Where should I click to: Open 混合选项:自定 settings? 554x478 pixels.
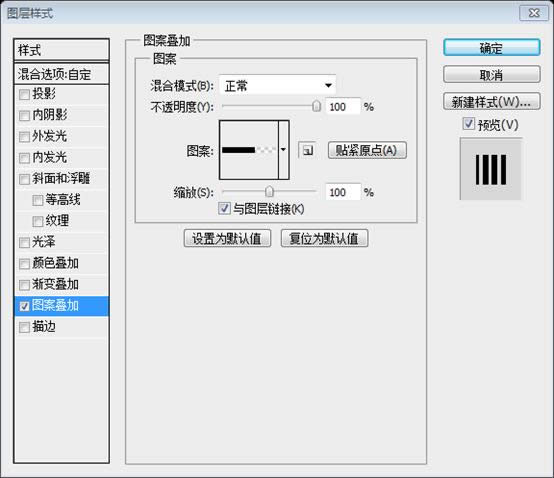(x=61, y=74)
